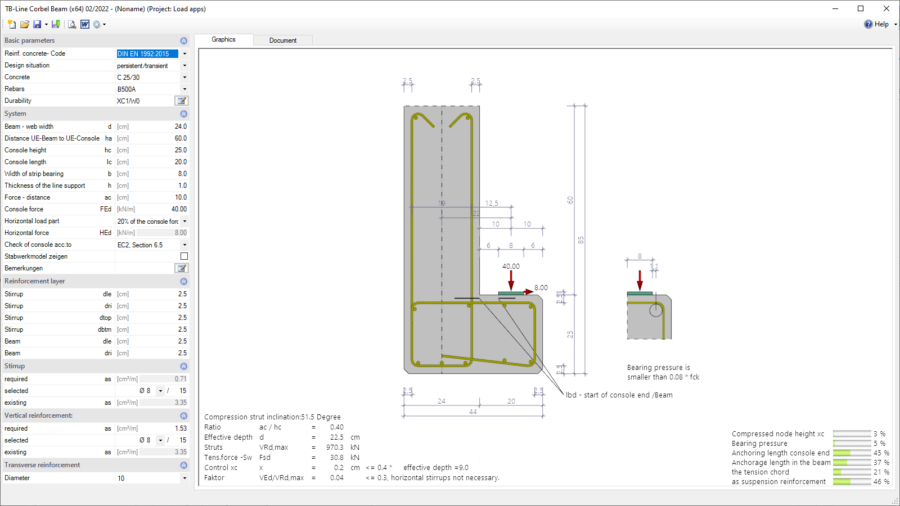Open the Transverse reinforcement Diameter dropdown
Viewport: 900px width, 506px height.
click(x=184, y=478)
